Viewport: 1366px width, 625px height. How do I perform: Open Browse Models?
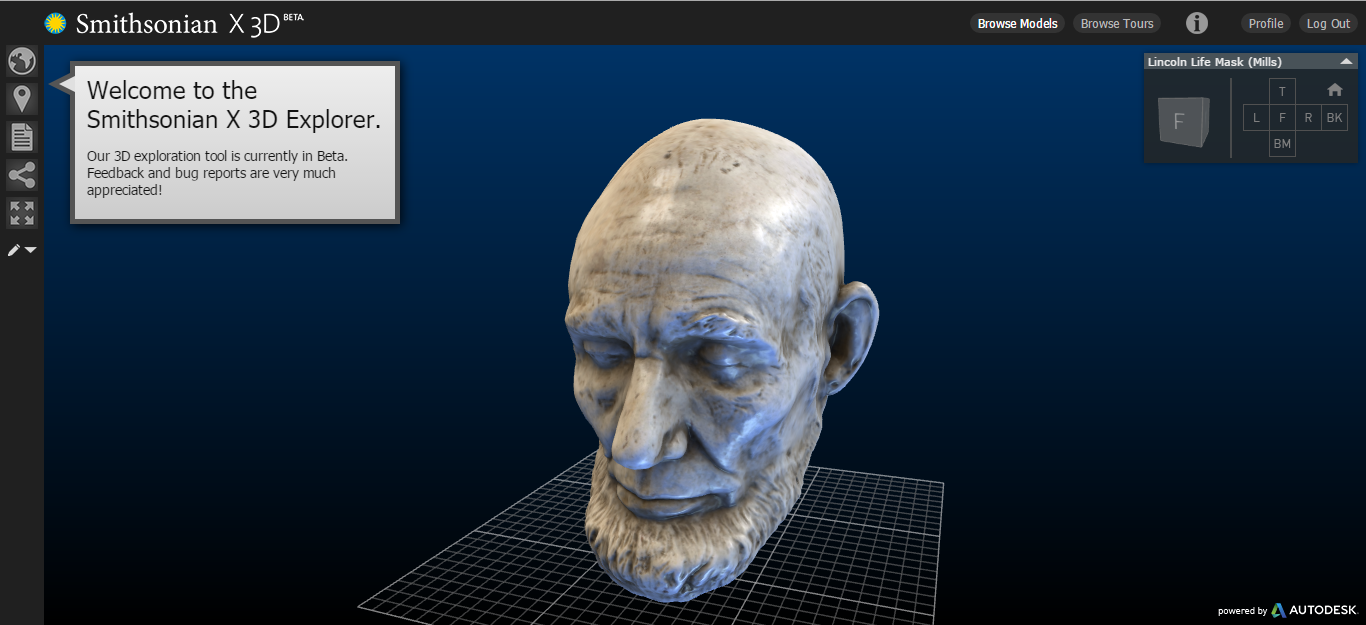tap(1017, 23)
